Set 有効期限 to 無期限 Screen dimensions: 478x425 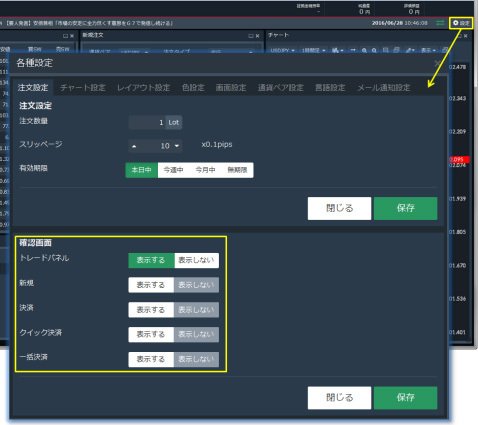pyautogui.click(x=237, y=170)
